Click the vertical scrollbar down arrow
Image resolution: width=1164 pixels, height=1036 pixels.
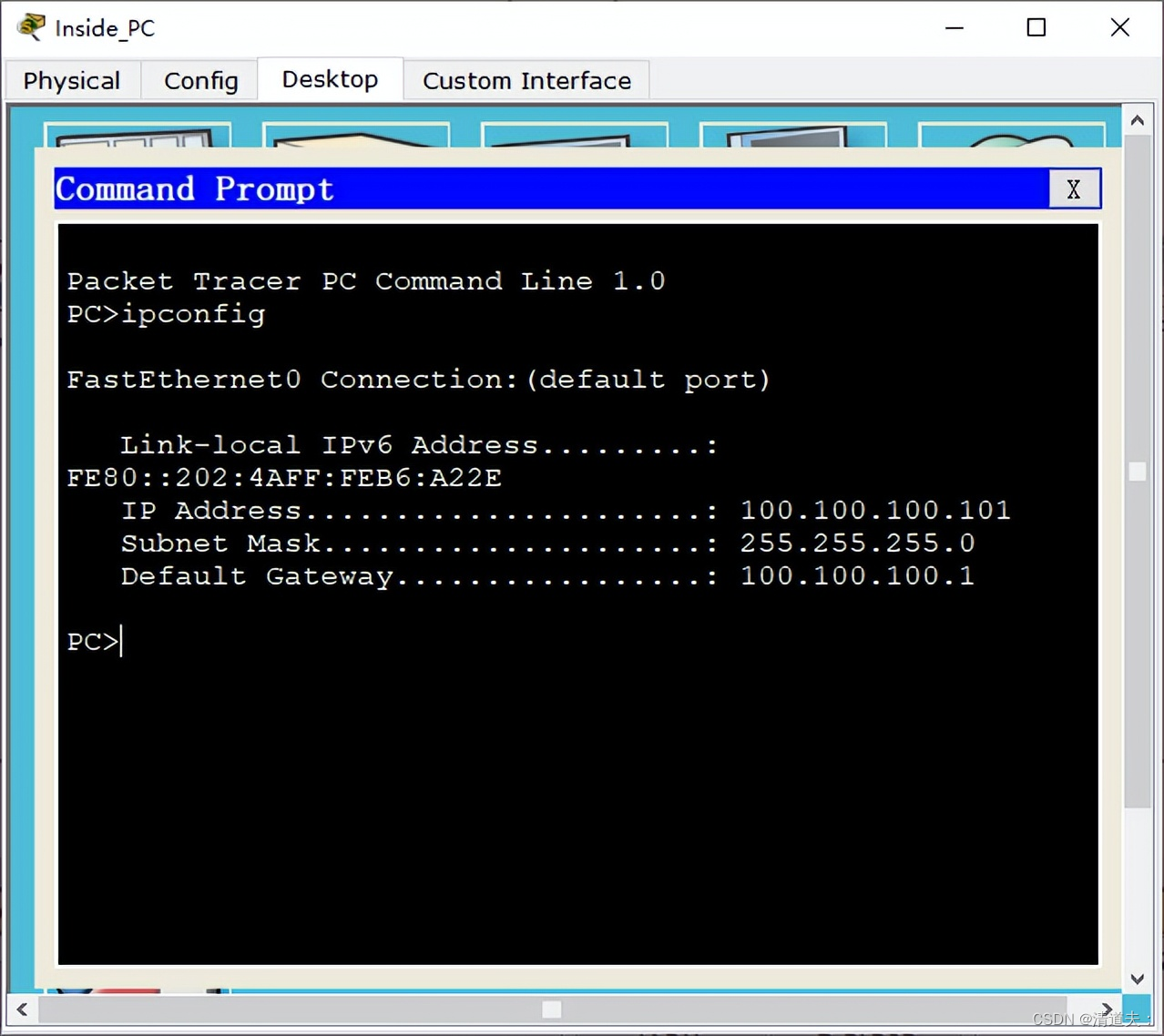click(x=1137, y=980)
